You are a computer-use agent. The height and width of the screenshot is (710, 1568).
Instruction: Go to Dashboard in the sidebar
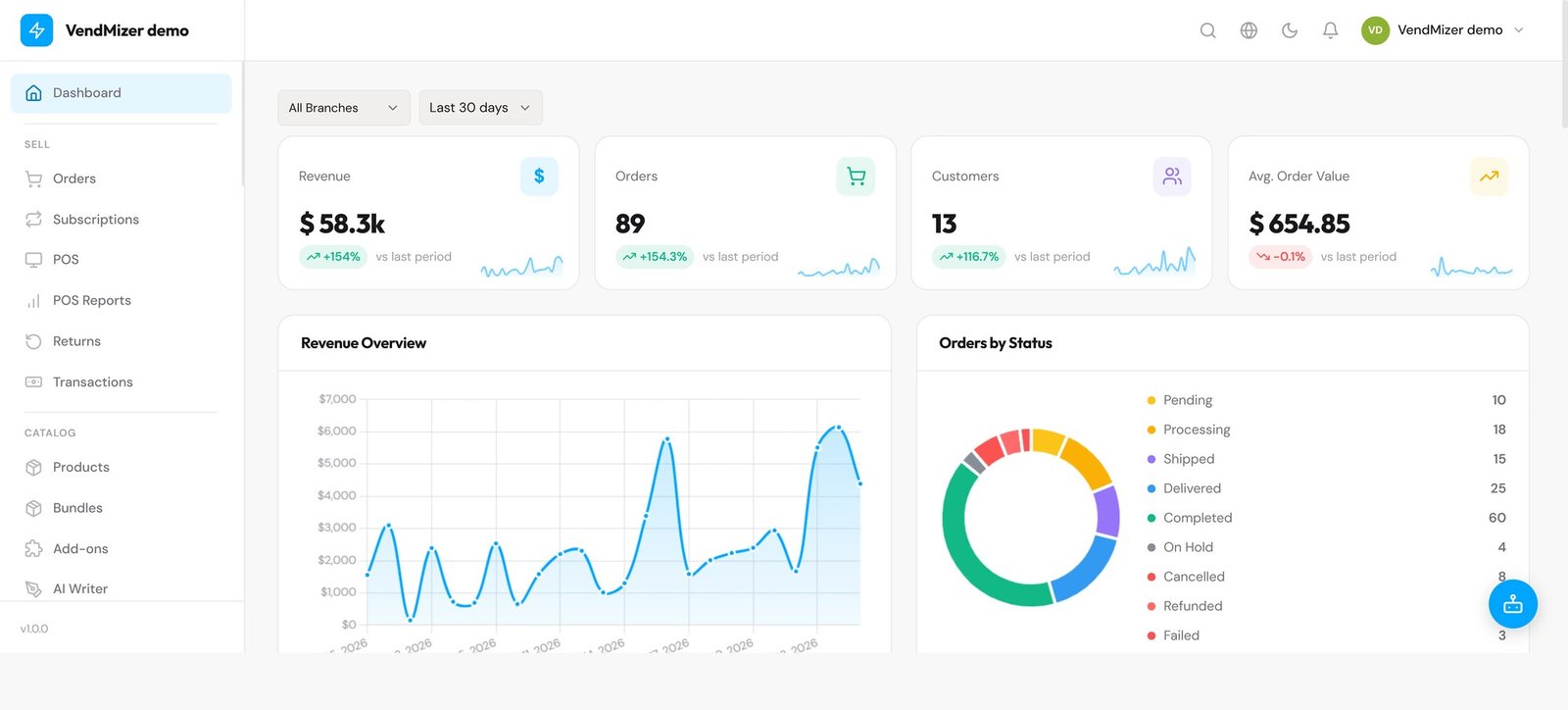(x=122, y=93)
